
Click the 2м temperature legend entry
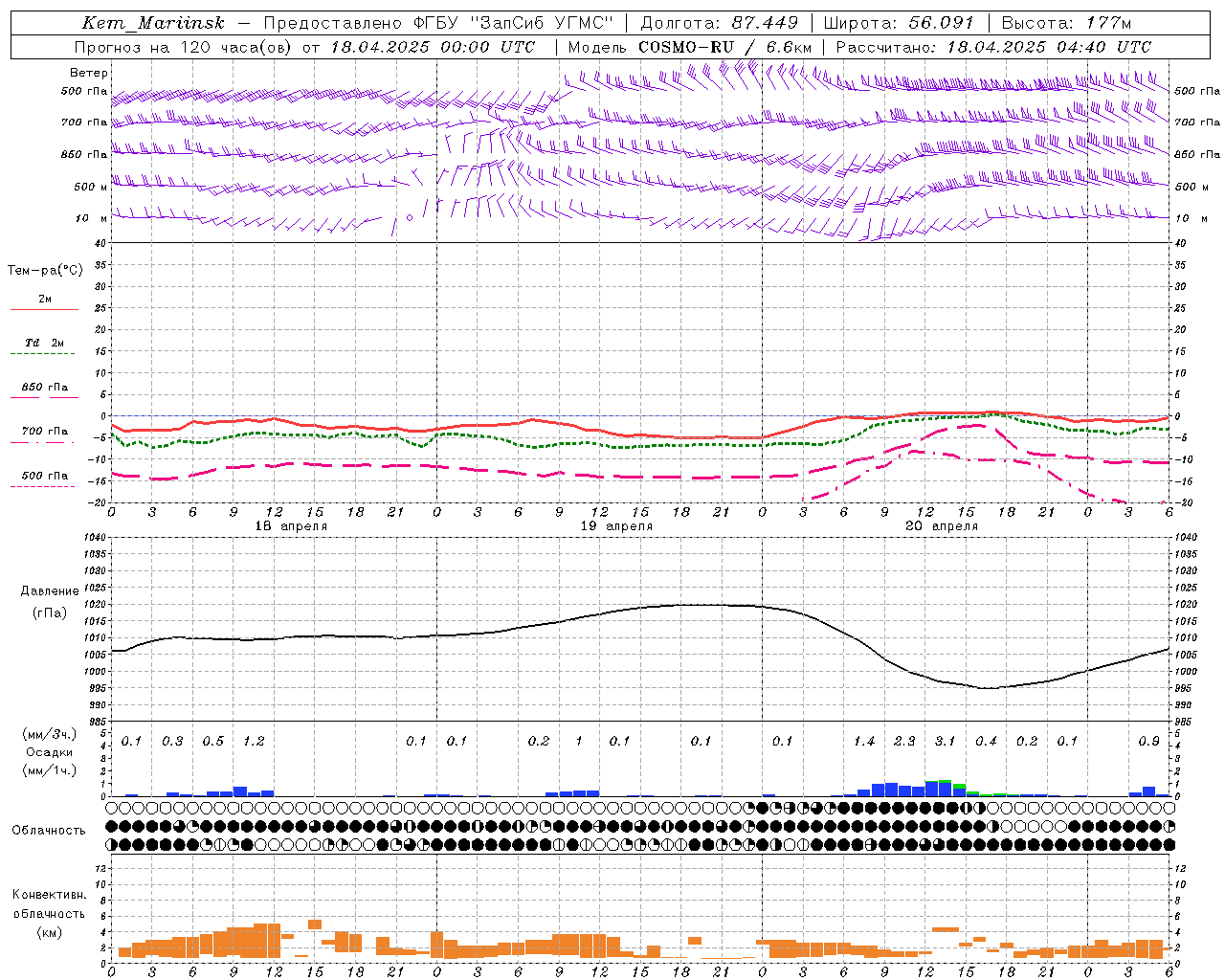pyautogui.click(x=45, y=300)
